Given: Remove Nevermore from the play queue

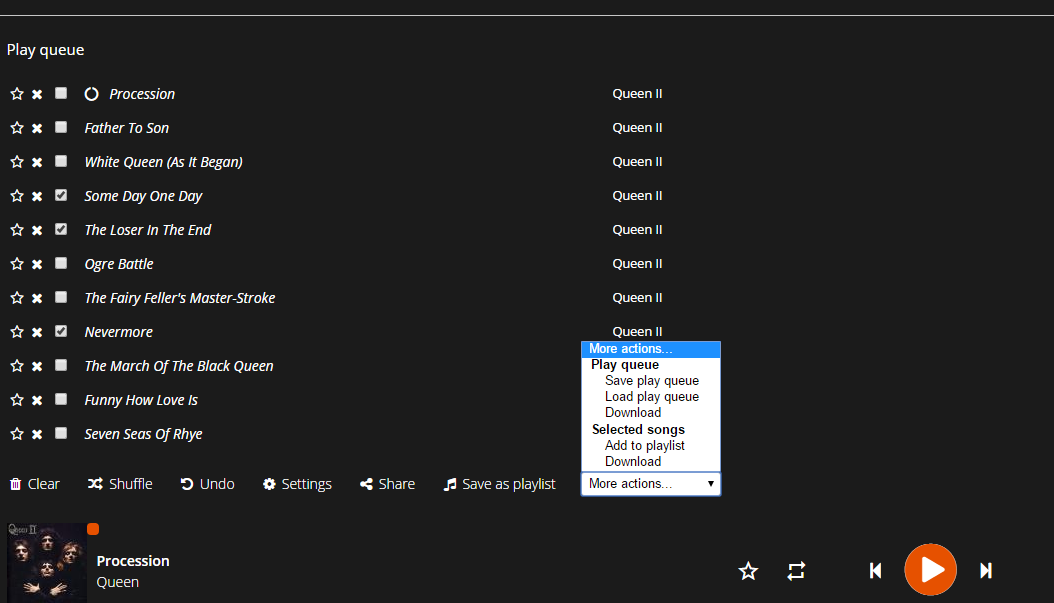Looking at the screenshot, I should click(x=37, y=332).
